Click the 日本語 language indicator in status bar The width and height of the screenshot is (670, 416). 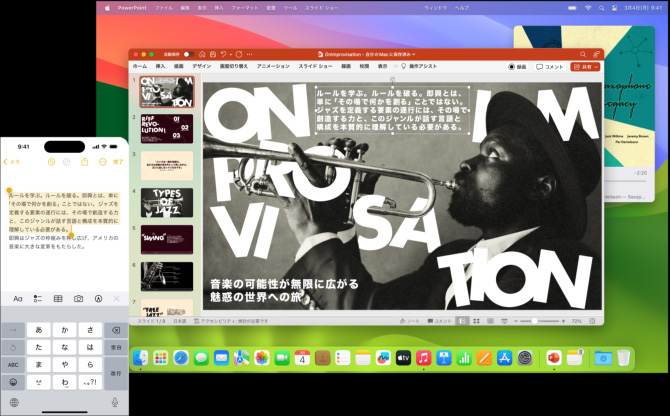tap(179, 321)
